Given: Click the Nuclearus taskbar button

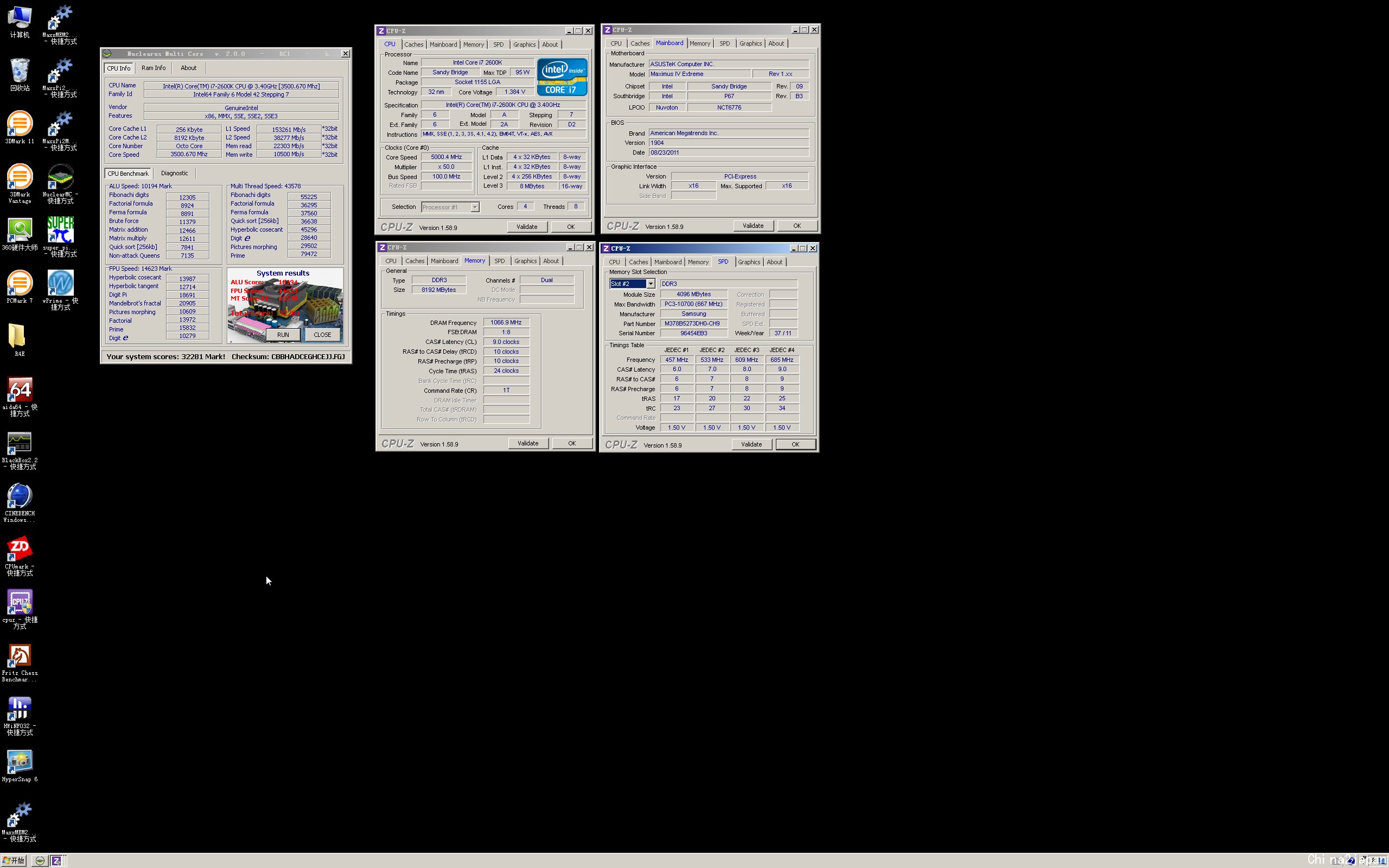Looking at the screenshot, I should (40, 860).
